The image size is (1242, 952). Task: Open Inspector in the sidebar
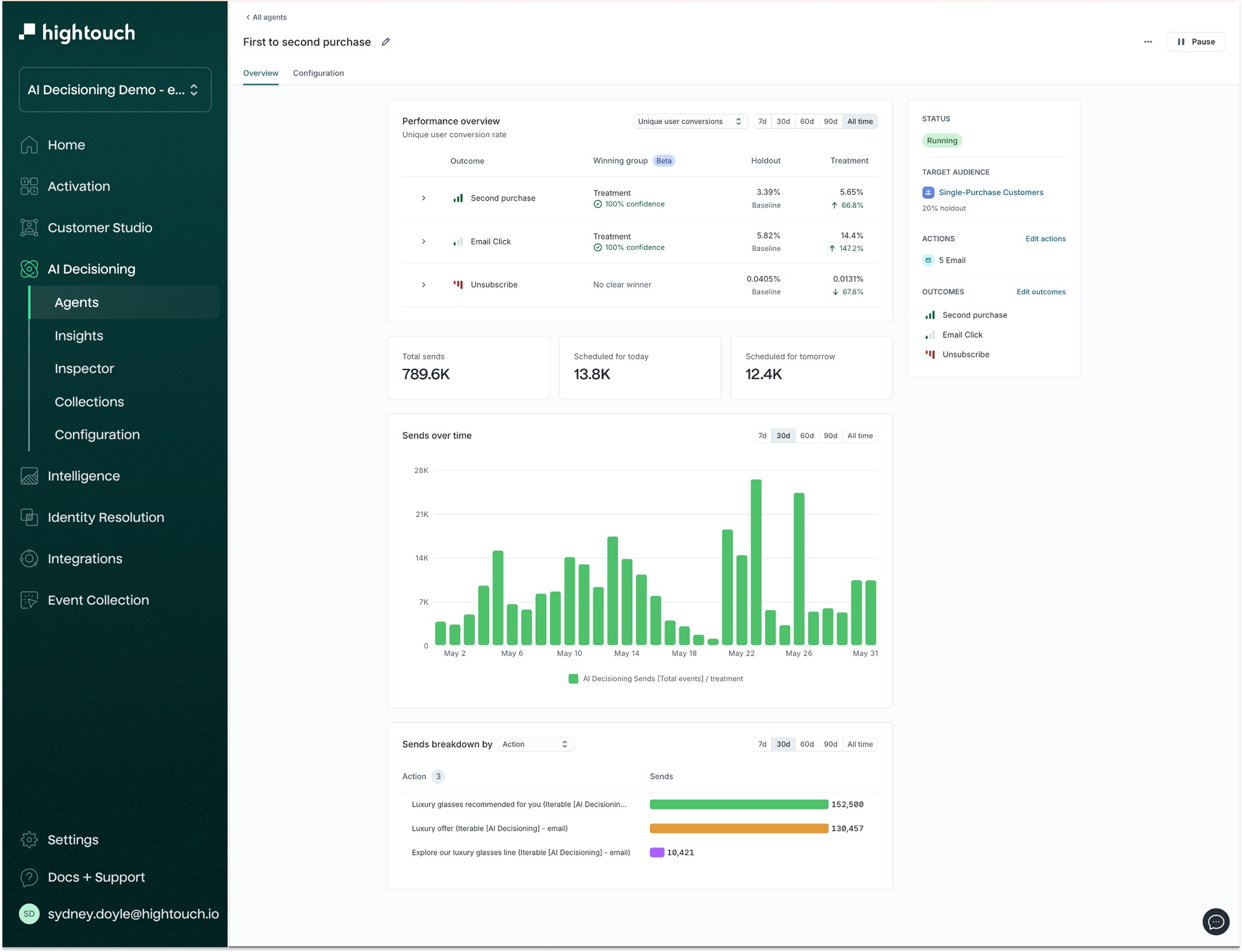(85, 369)
